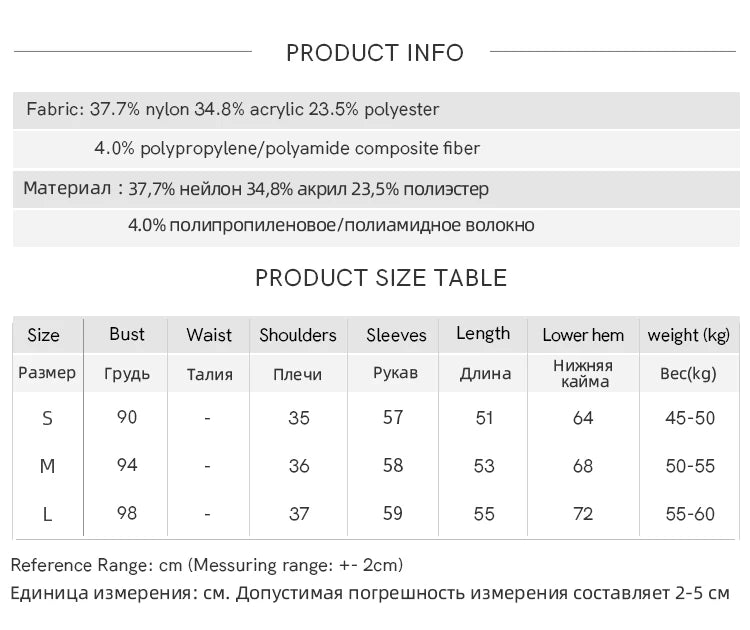Click lower hem value 72 for size L
Screen dimensions: 750x630
[583, 514]
